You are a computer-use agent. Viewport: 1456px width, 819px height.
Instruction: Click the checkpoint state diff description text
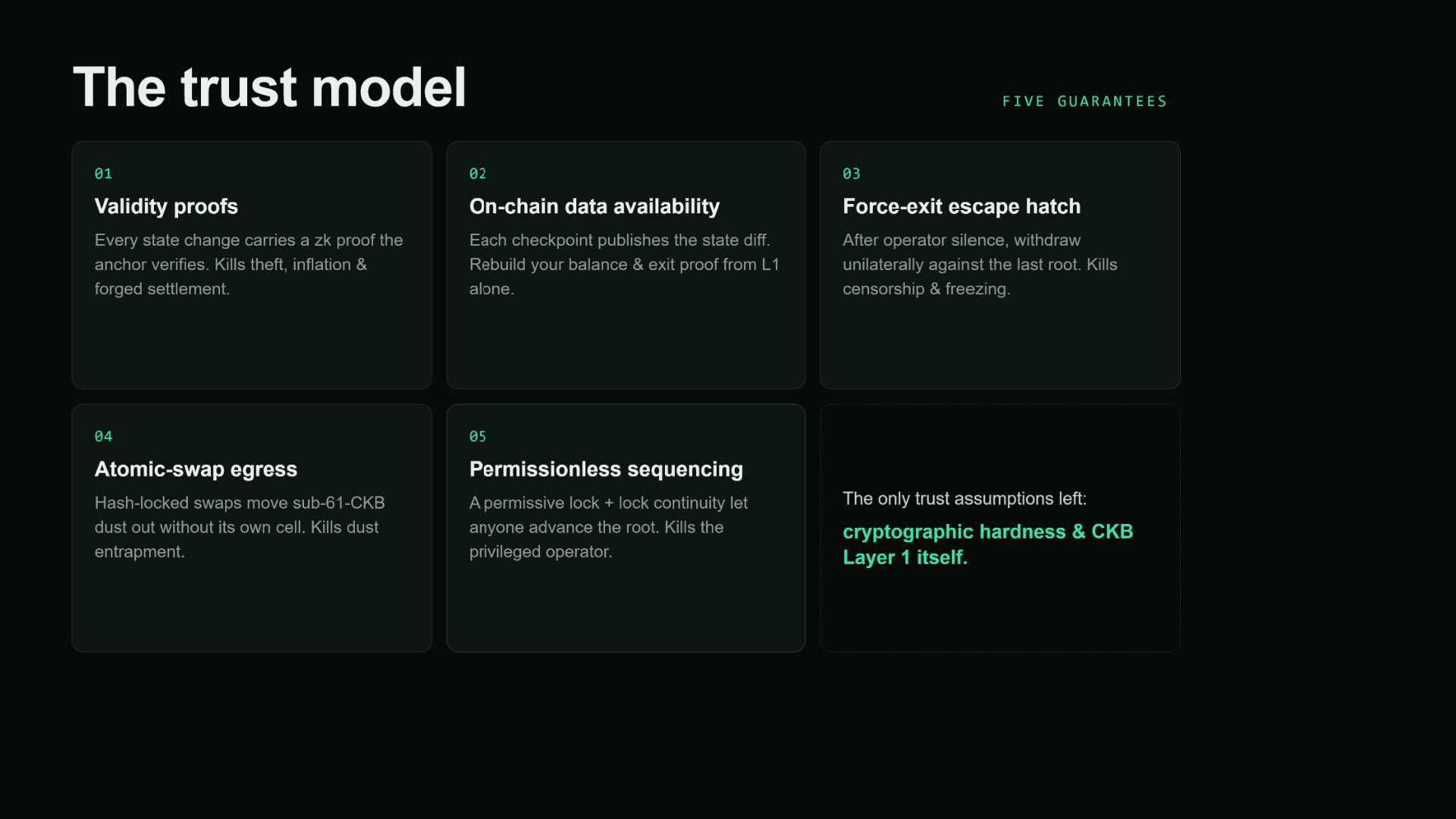click(624, 264)
